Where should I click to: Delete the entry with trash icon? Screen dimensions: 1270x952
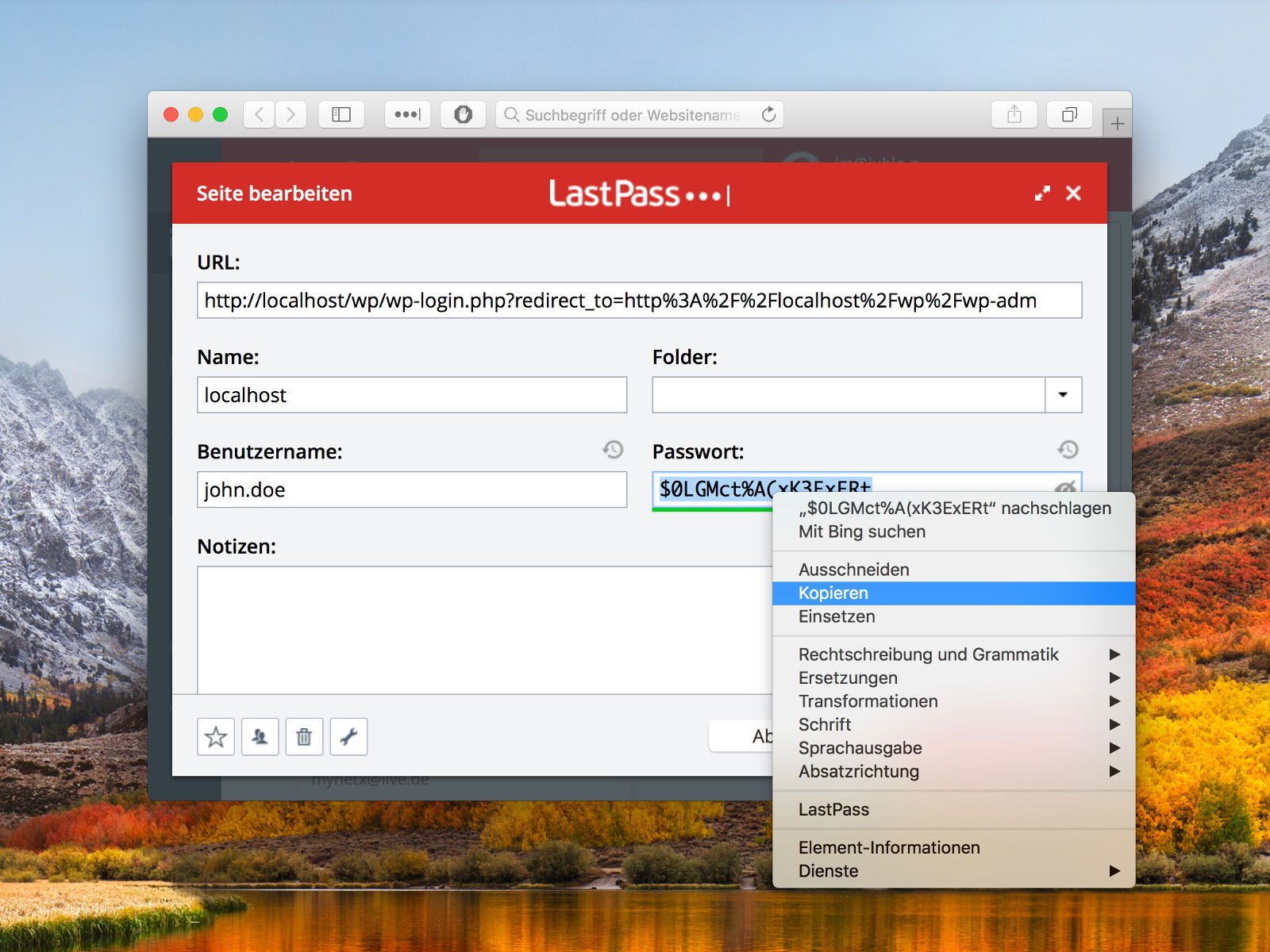(304, 737)
